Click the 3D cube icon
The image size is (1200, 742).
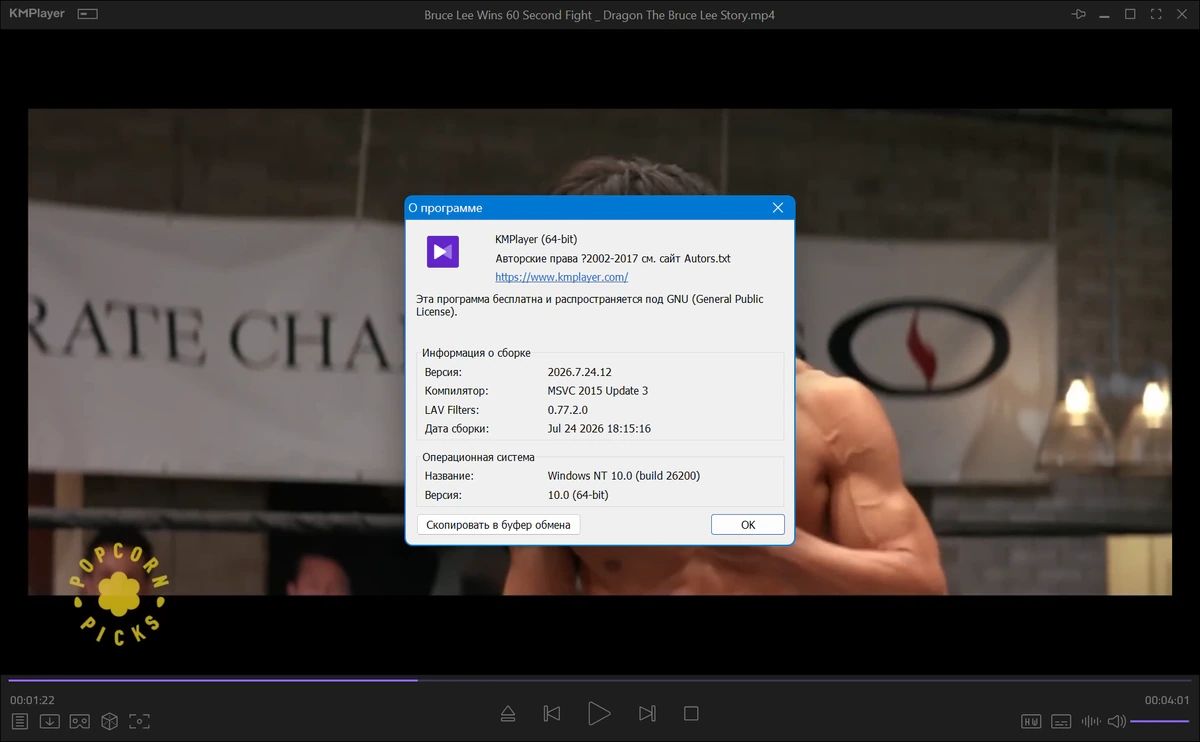pyautogui.click(x=110, y=721)
